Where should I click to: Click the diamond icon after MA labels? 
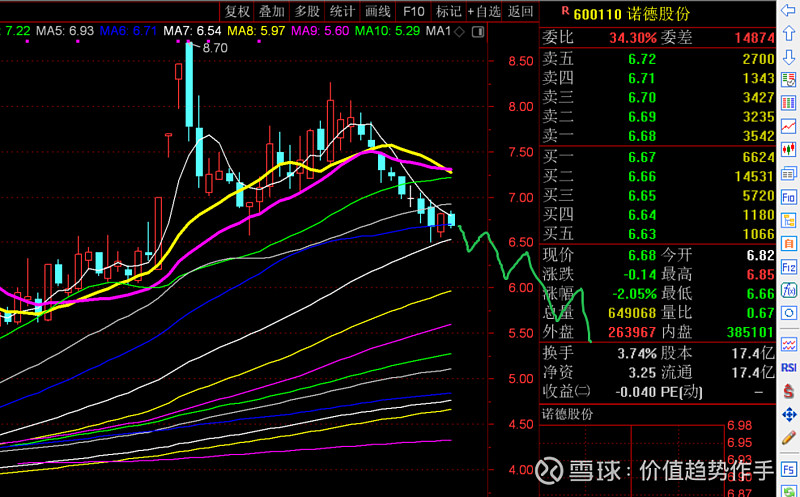coord(459,32)
